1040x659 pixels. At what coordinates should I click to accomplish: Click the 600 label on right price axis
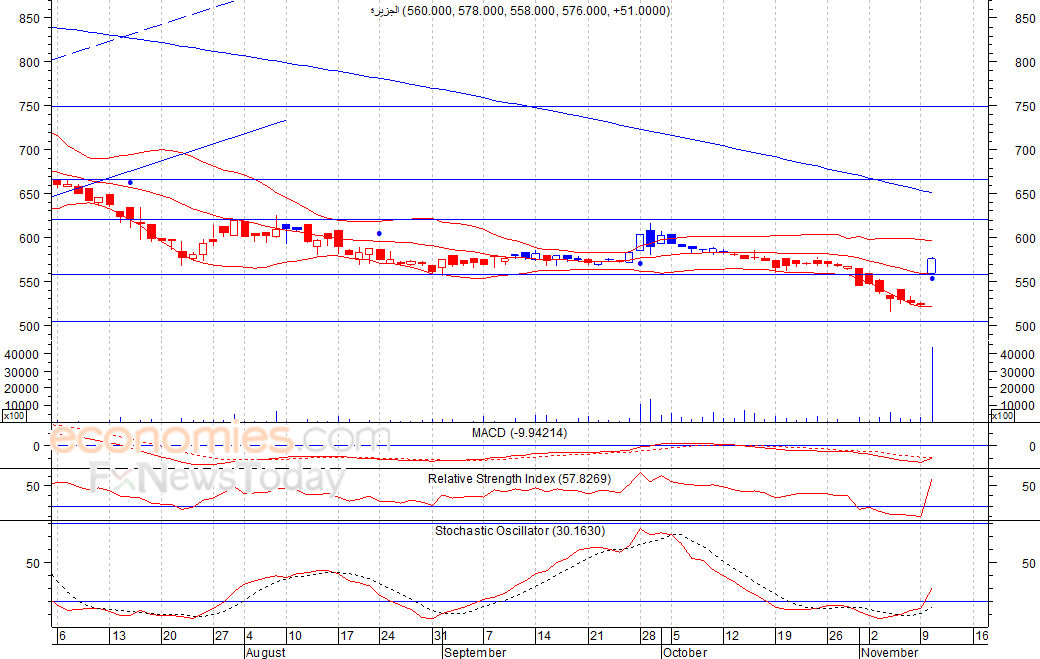pos(1025,238)
